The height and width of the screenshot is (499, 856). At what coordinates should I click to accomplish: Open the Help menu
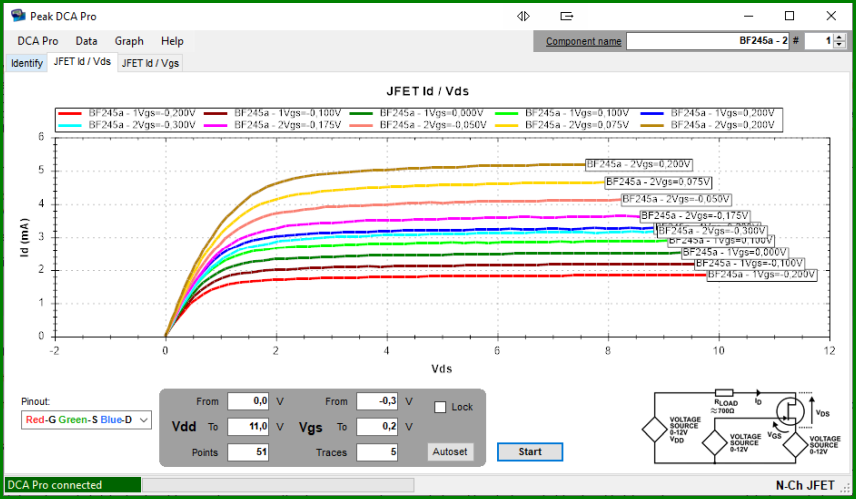[x=172, y=41]
